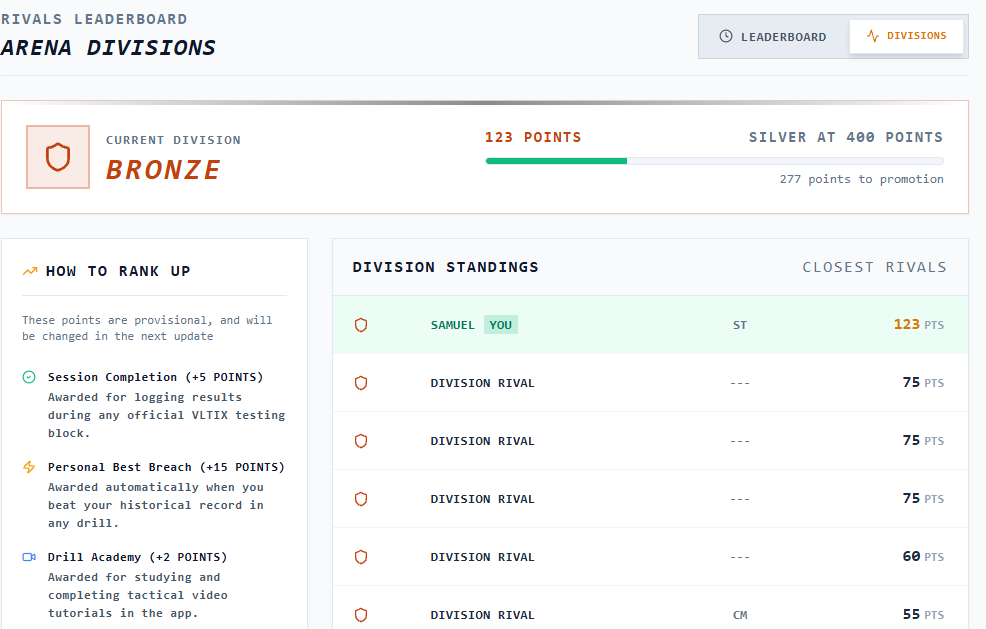Switch to the Leaderboard tab
Screen dimensions: 986x629
[773, 36]
